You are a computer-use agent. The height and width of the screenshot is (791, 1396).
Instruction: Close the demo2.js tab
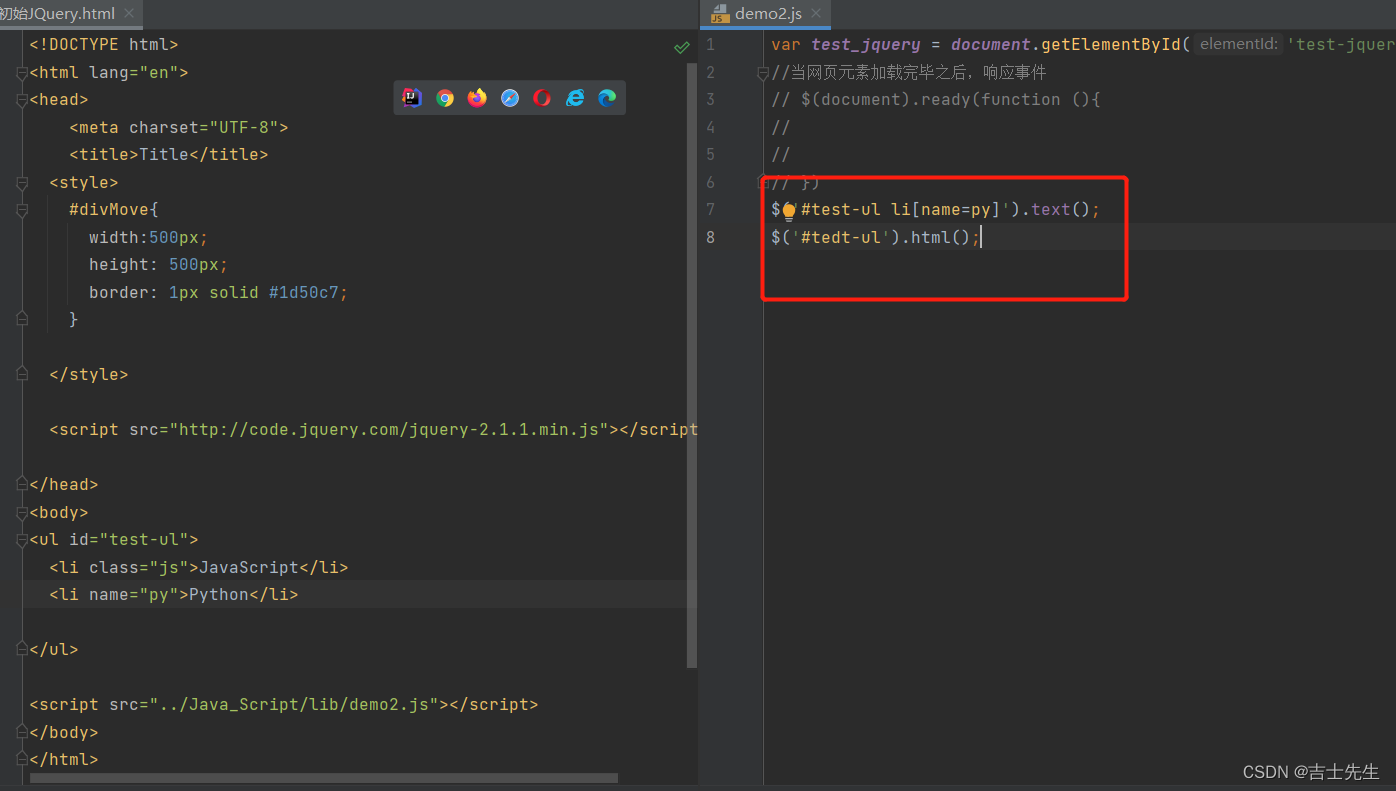click(816, 14)
